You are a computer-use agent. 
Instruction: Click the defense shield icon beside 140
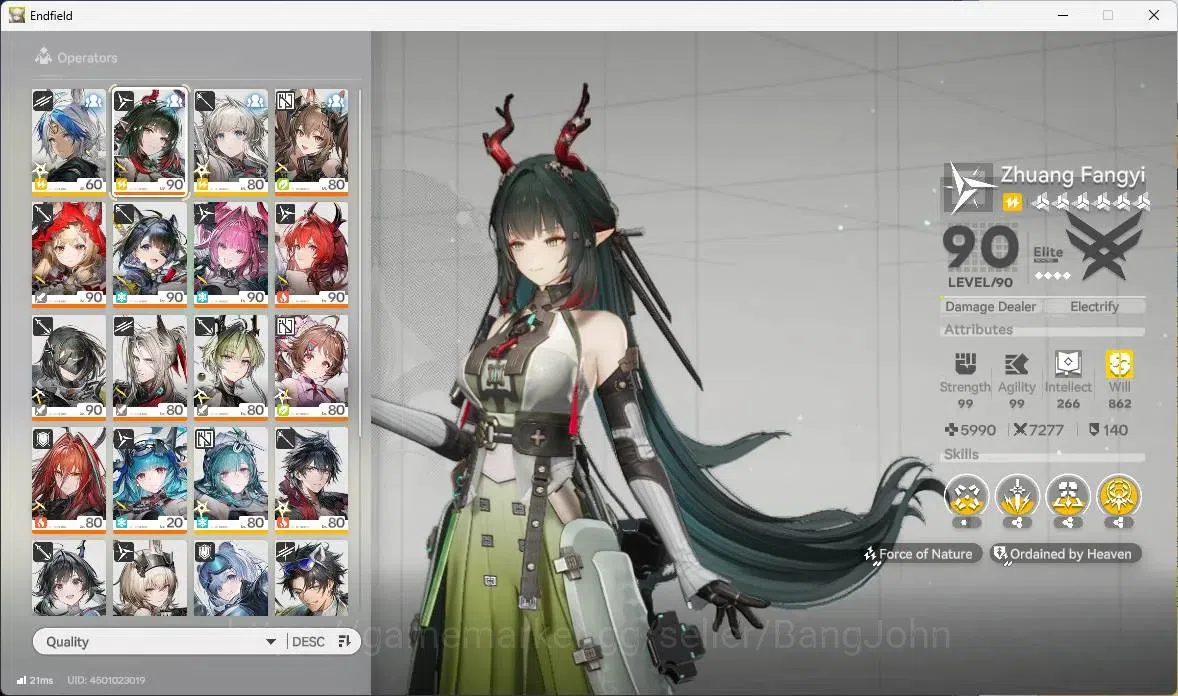(x=1094, y=429)
